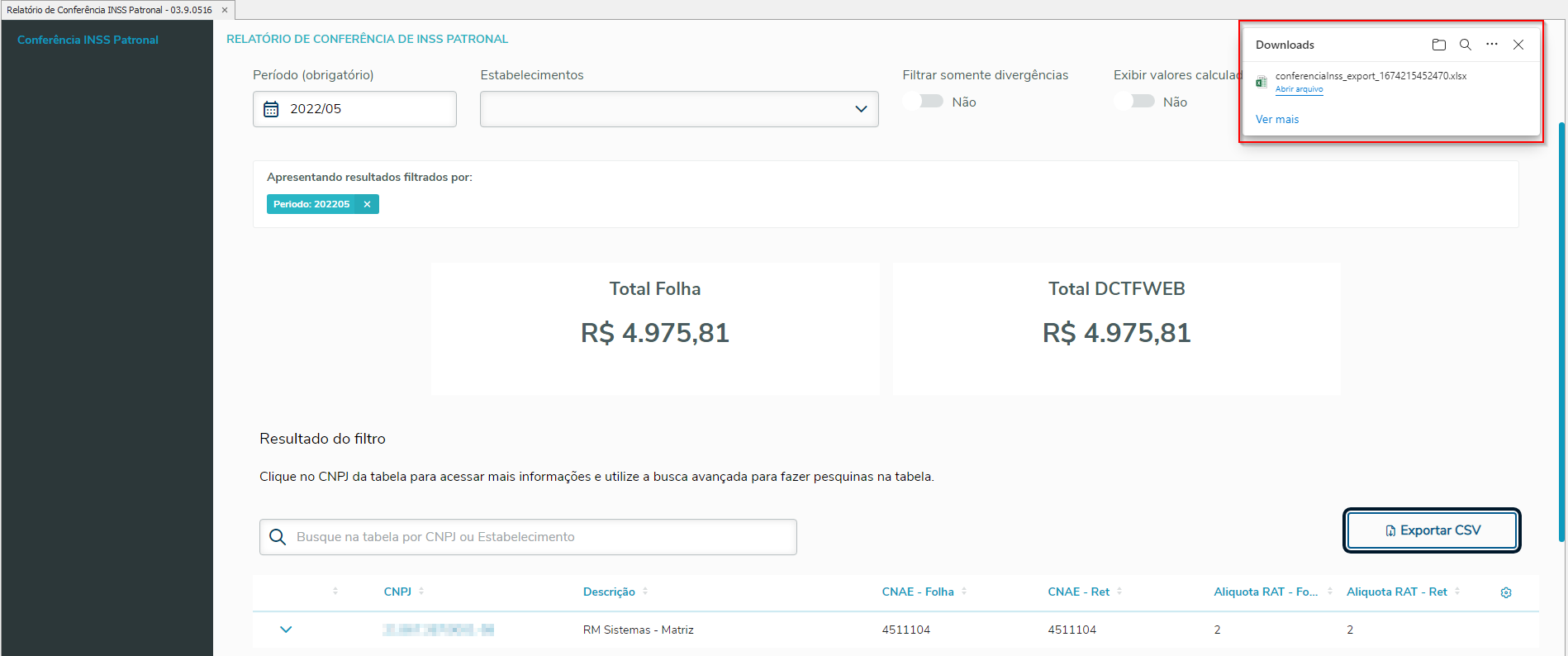Sort table by CNPJ column
This screenshot has height=656, width=1568.
click(398, 592)
